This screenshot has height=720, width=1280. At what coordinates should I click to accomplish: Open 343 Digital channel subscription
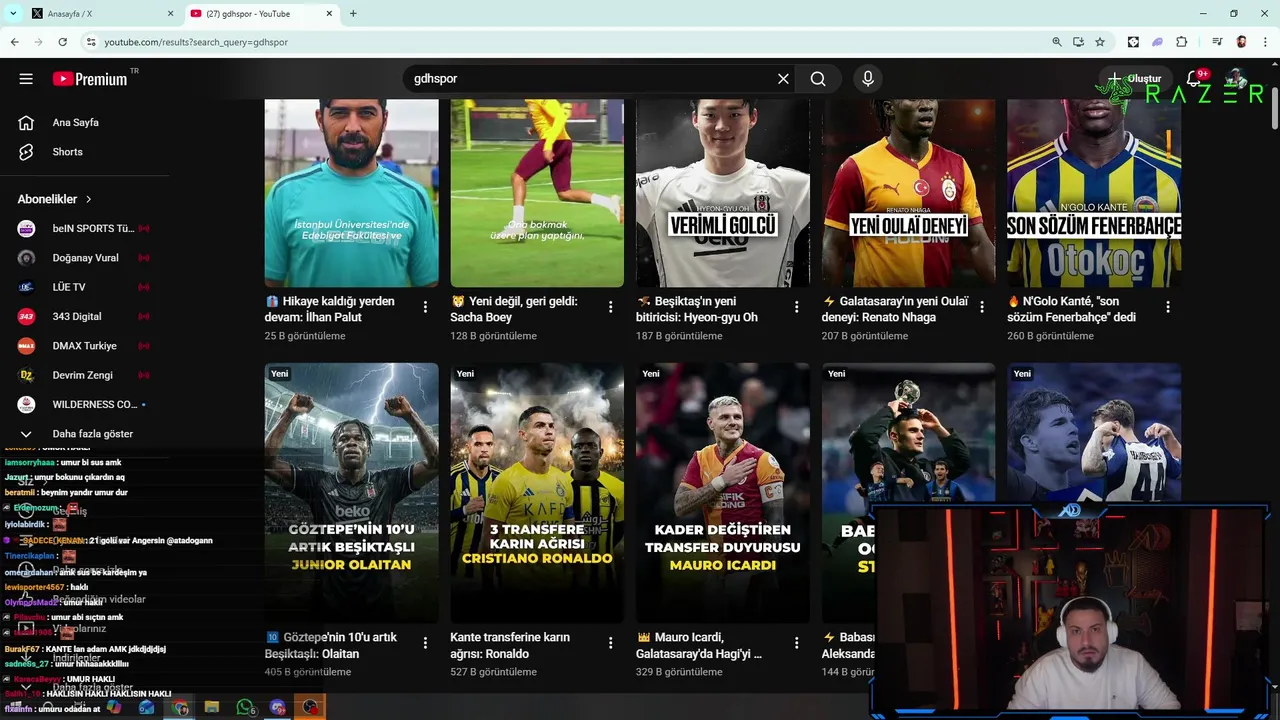84,317
